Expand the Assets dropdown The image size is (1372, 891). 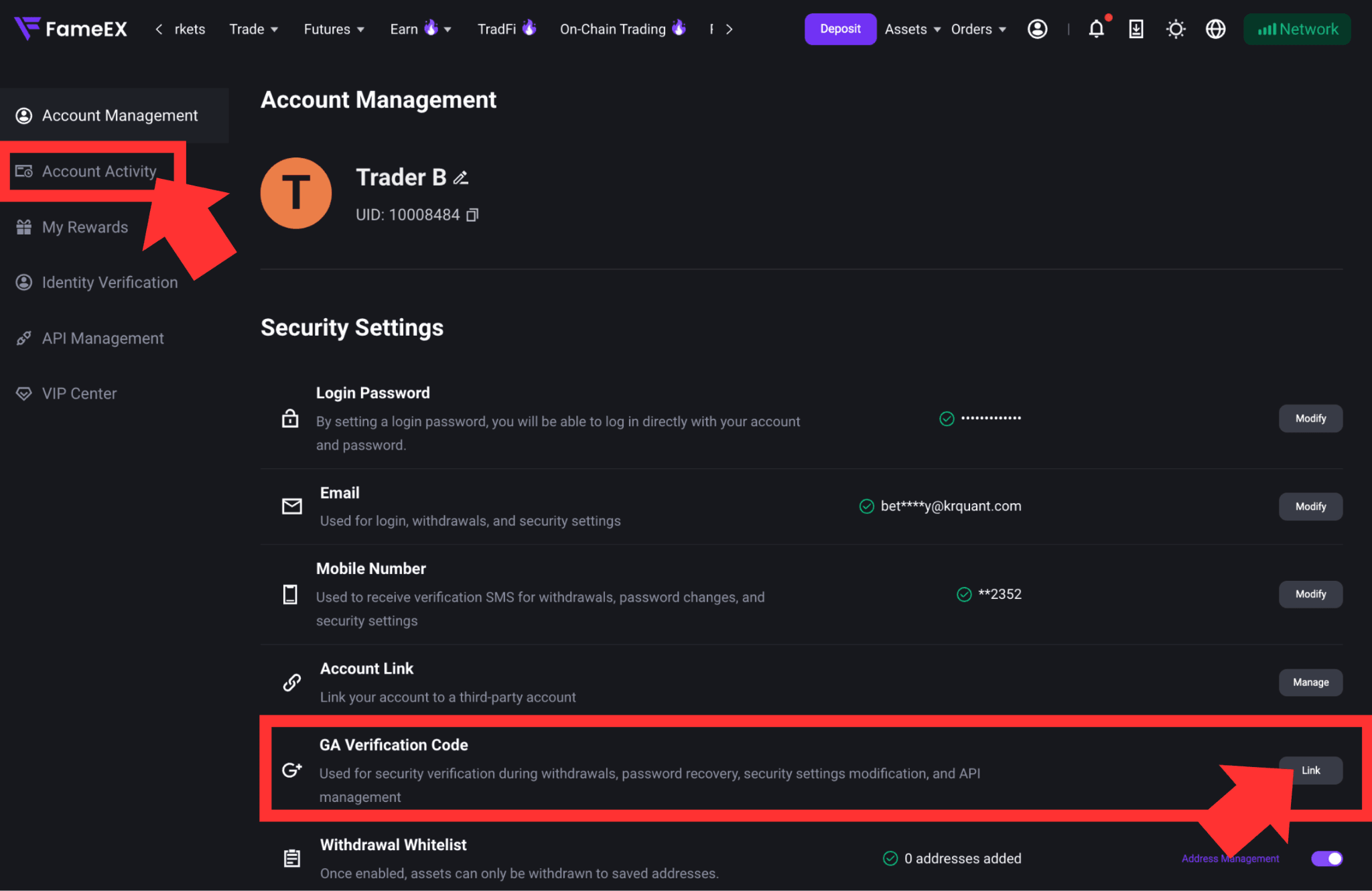[912, 29]
